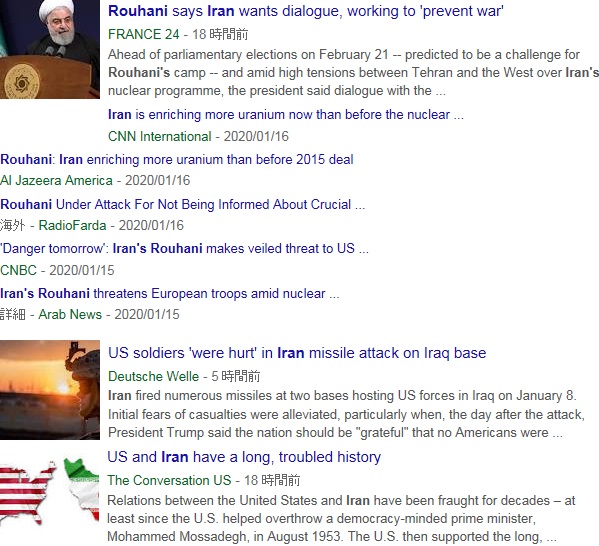Screen dimensions: 599x546
Task: Open 'Danger tomorrow' Rouhani veiled threat article
Action: 185,249
